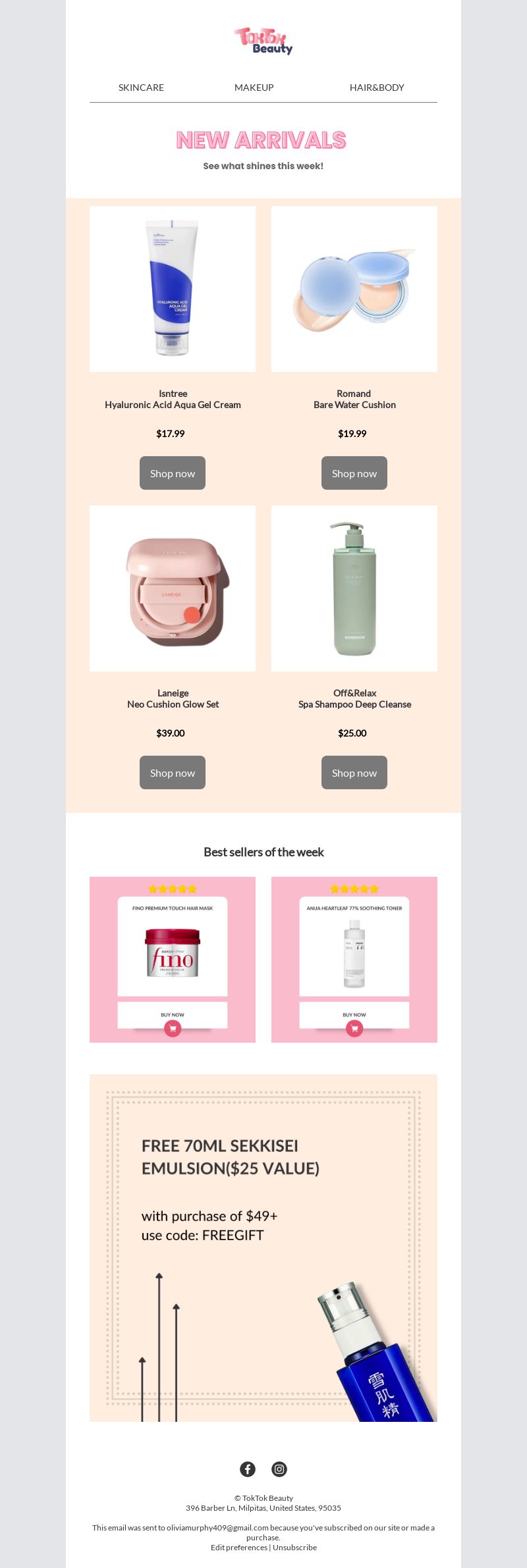Click the Edit preferences link
This screenshot has width=527, height=1568.
coord(239,1547)
